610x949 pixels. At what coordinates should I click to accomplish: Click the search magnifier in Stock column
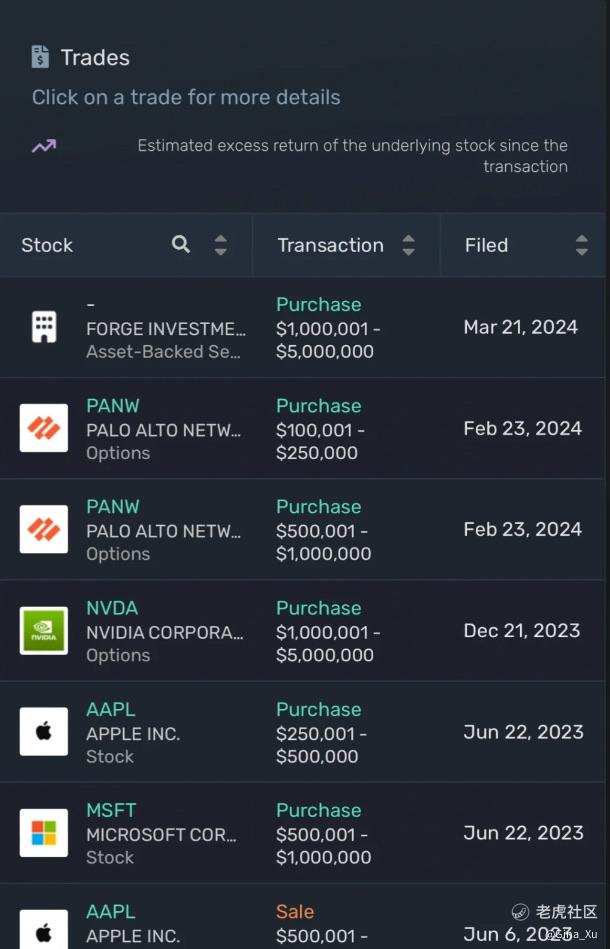(x=181, y=244)
